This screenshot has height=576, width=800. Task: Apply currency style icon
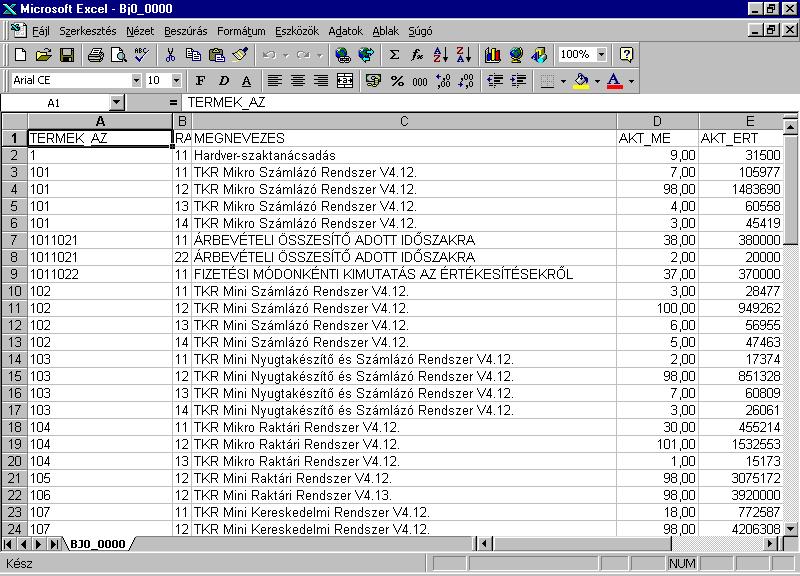tap(373, 81)
